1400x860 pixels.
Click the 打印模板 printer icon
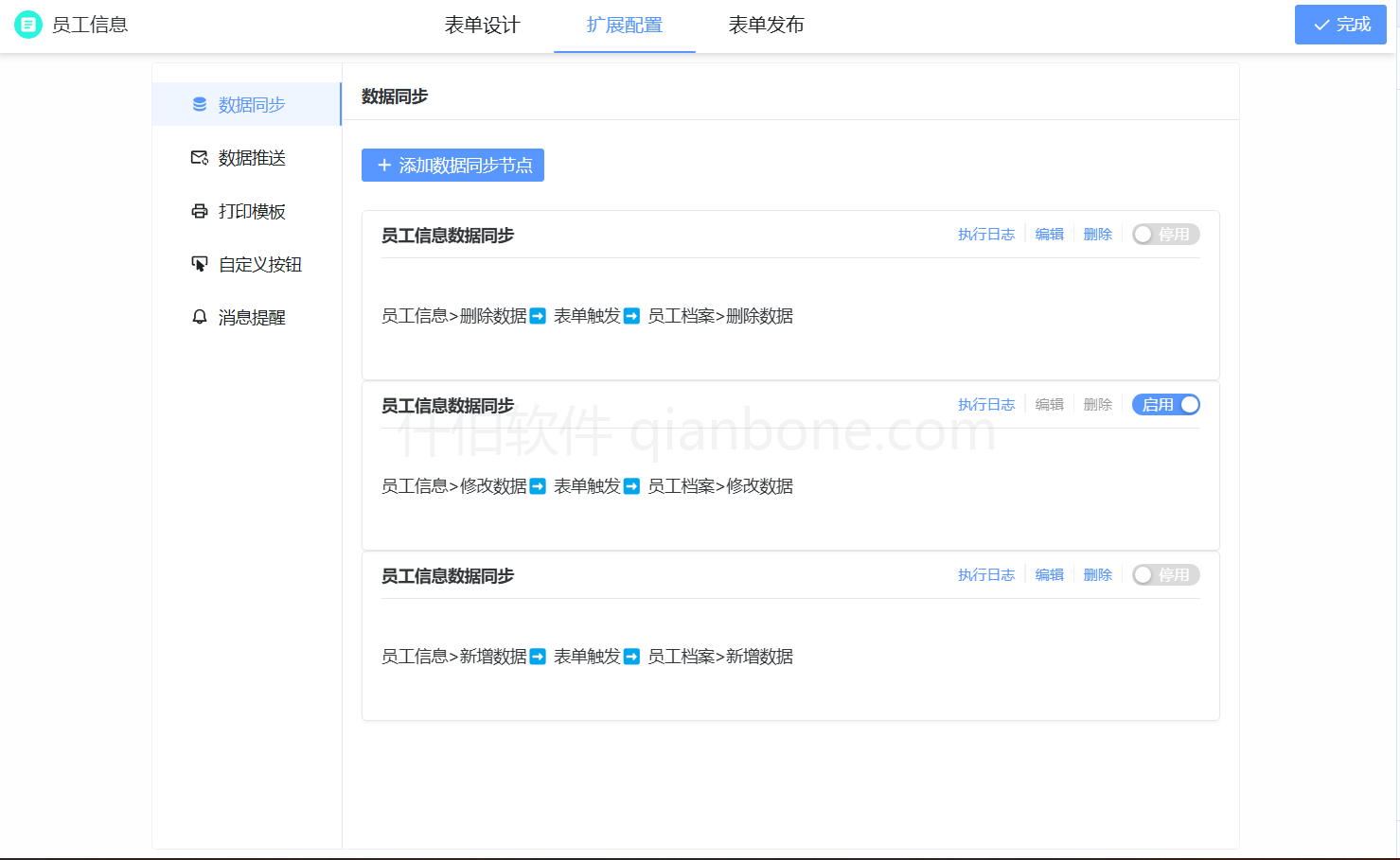tap(199, 211)
